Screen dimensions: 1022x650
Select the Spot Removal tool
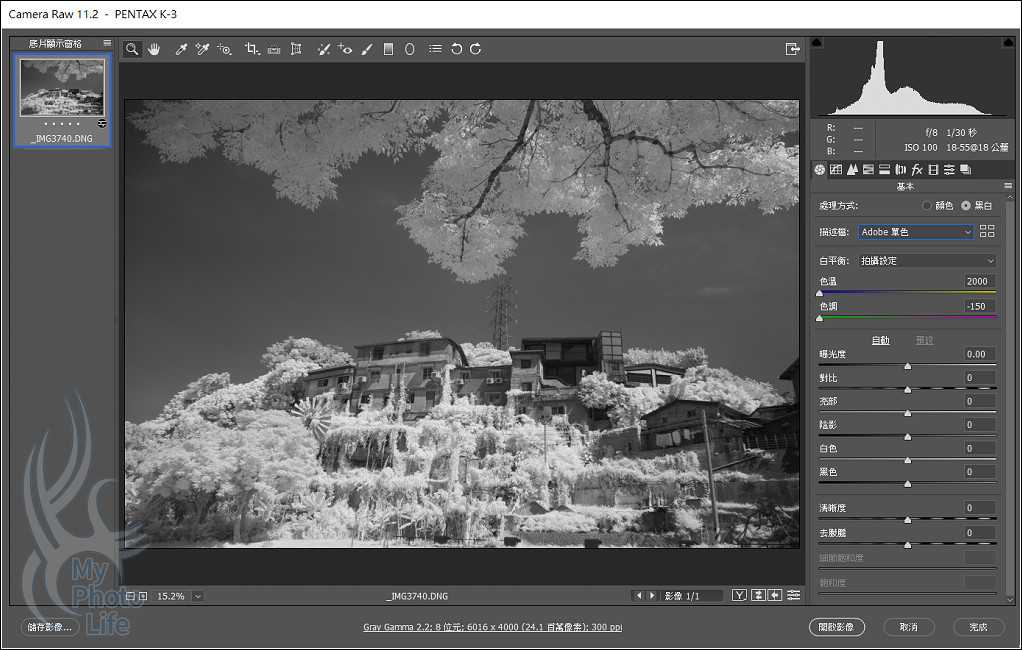coord(323,49)
